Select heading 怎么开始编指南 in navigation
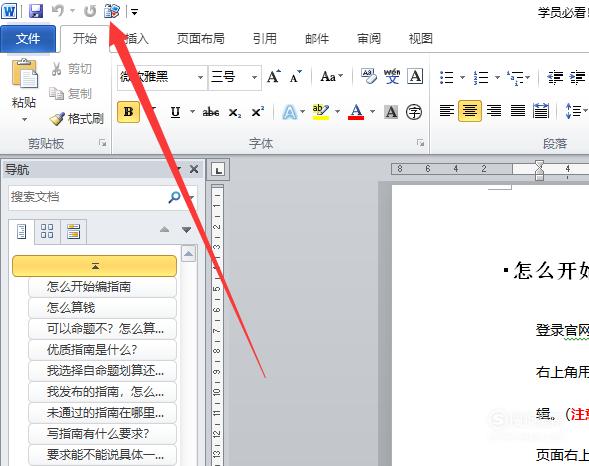 coord(102,287)
